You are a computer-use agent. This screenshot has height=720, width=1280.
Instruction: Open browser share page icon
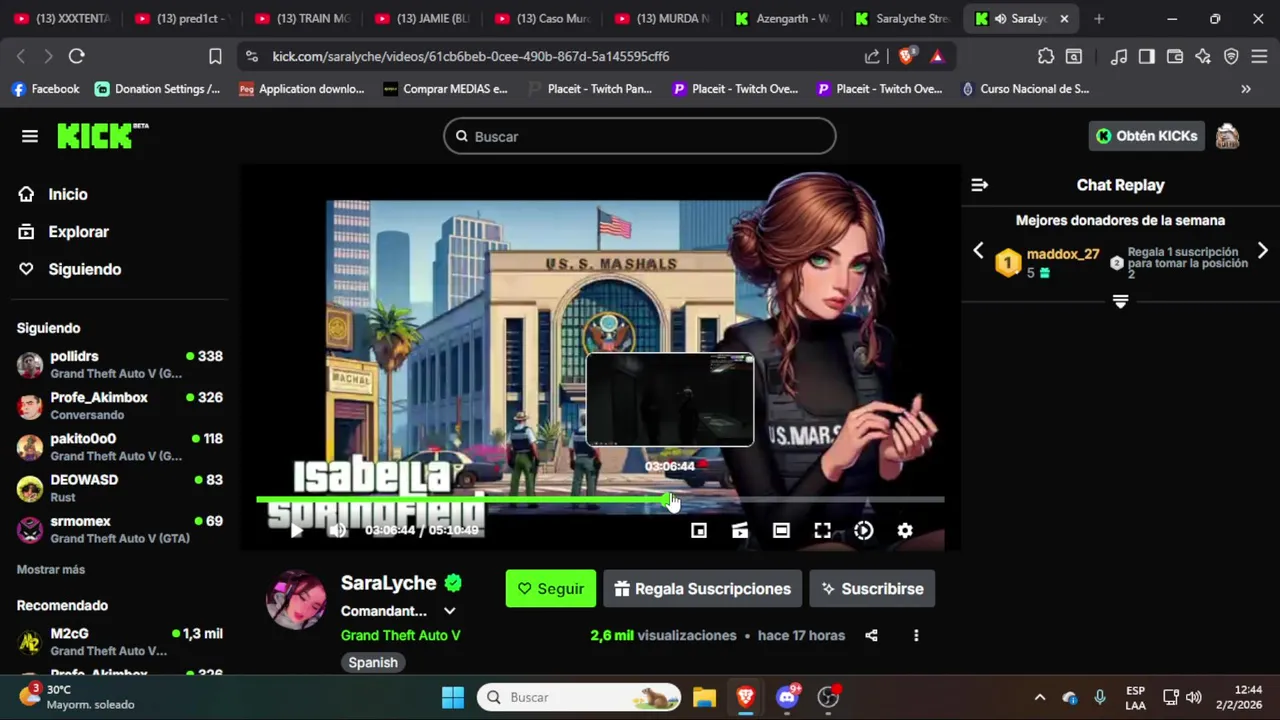coord(872,57)
